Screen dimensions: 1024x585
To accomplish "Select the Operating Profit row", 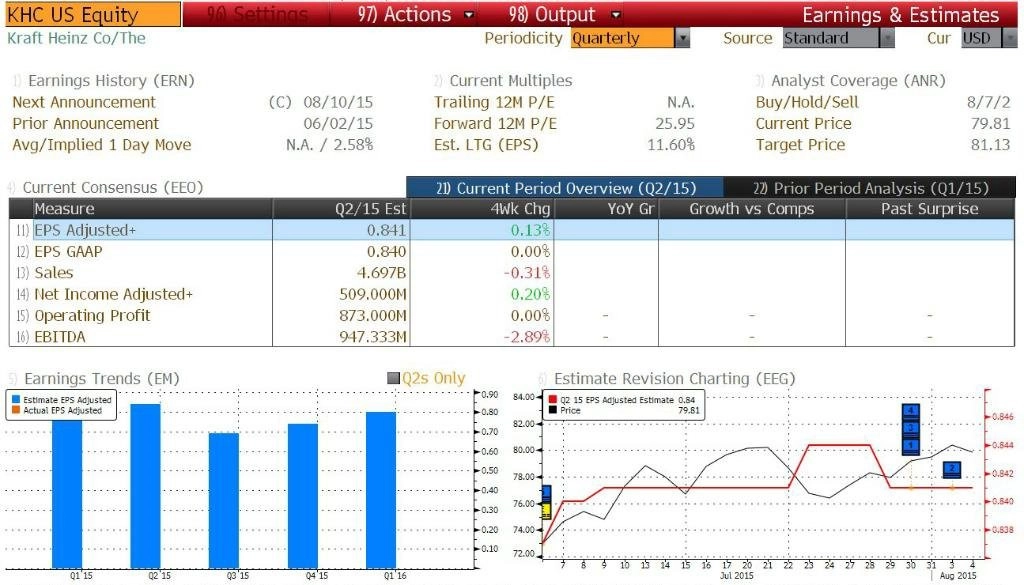I will [x=512, y=316].
